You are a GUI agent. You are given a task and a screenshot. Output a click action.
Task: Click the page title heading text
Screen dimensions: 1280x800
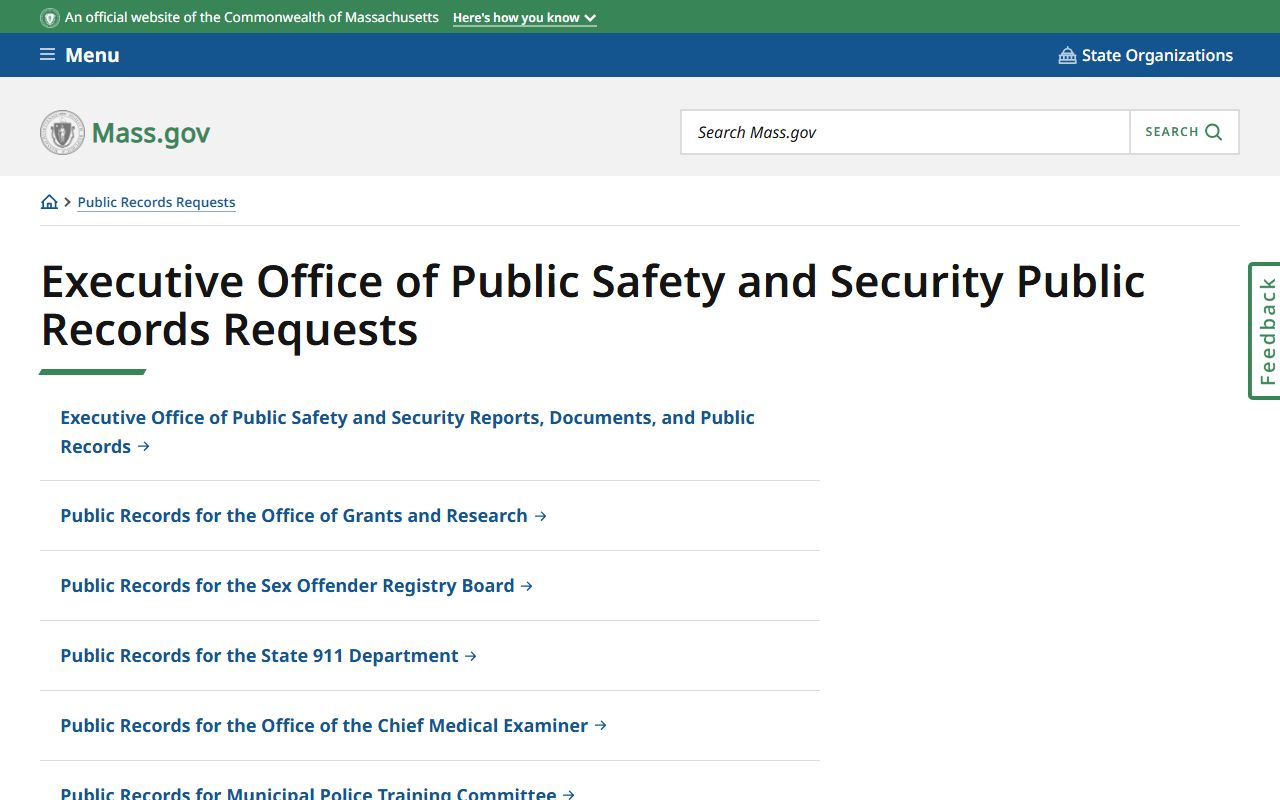593,305
